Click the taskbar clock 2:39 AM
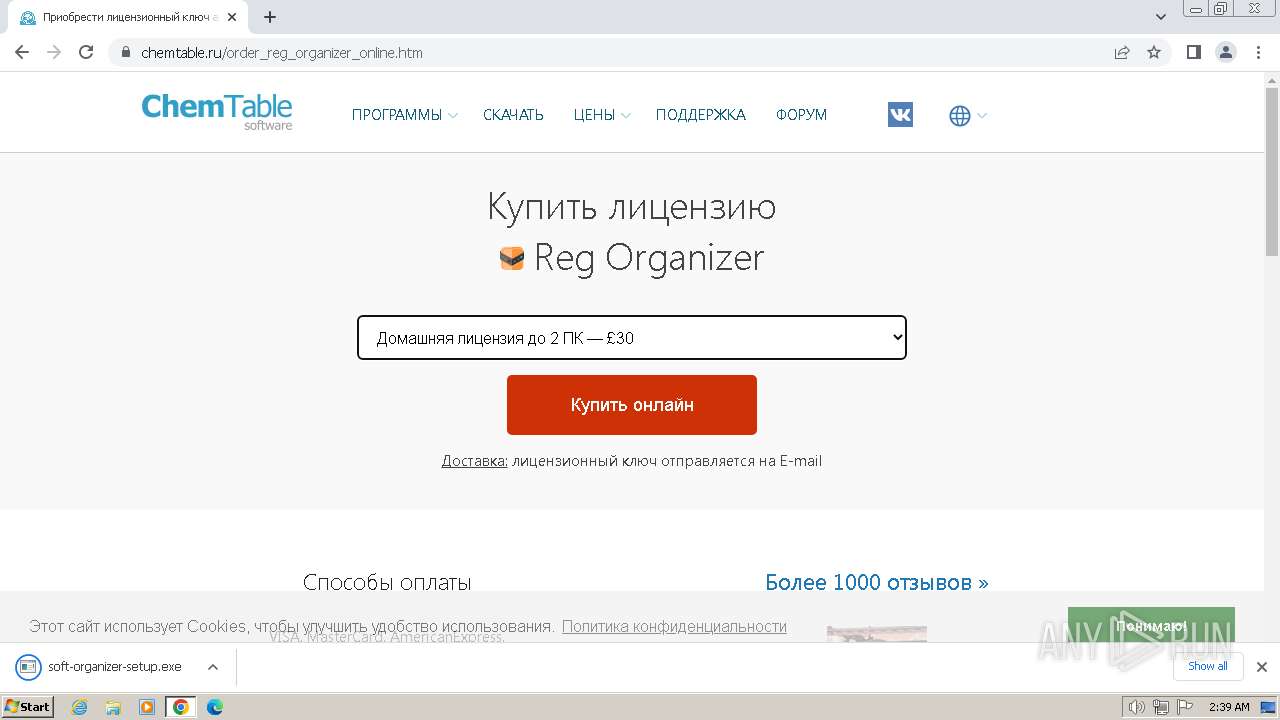The image size is (1280, 720). tap(1229, 707)
